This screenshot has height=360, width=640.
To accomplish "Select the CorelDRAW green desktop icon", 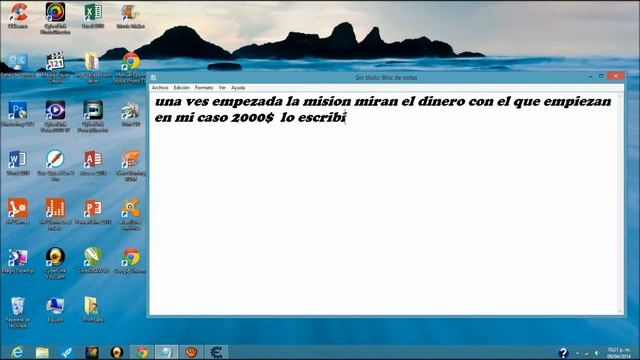I will tap(93, 260).
